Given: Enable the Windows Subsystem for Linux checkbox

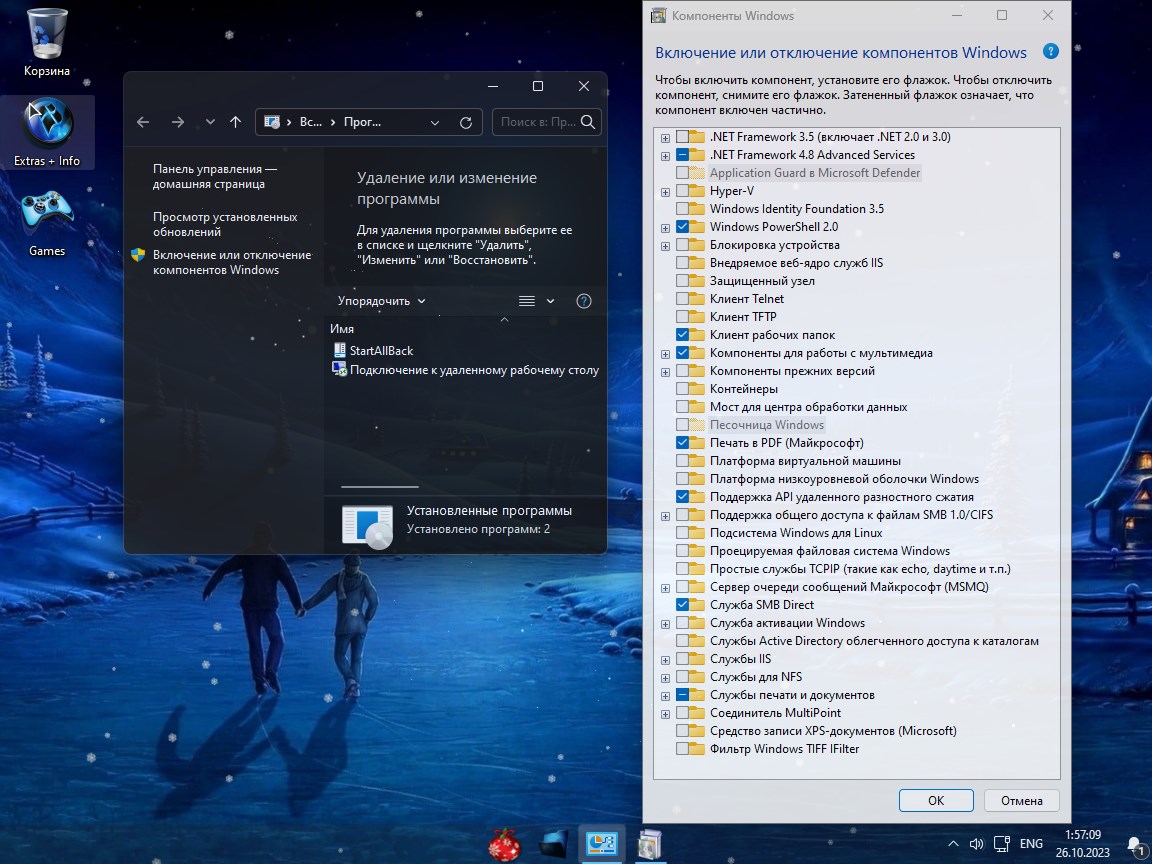Looking at the screenshot, I should [683, 533].
